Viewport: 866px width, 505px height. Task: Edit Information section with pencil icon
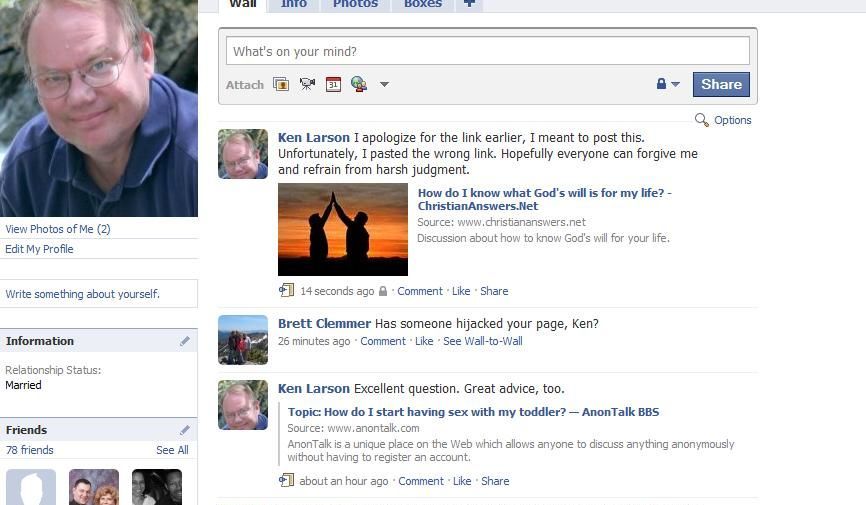[184, 341]
